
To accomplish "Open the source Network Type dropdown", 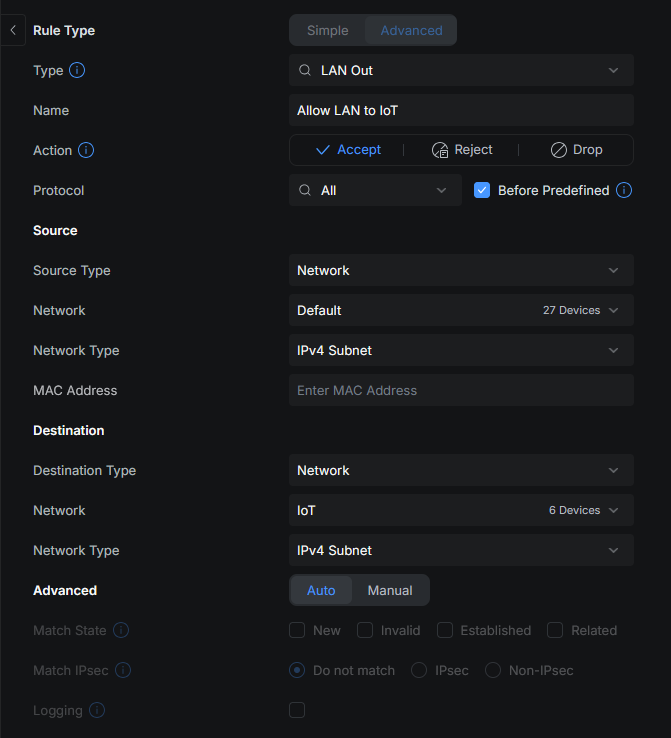I will point(461,350).
